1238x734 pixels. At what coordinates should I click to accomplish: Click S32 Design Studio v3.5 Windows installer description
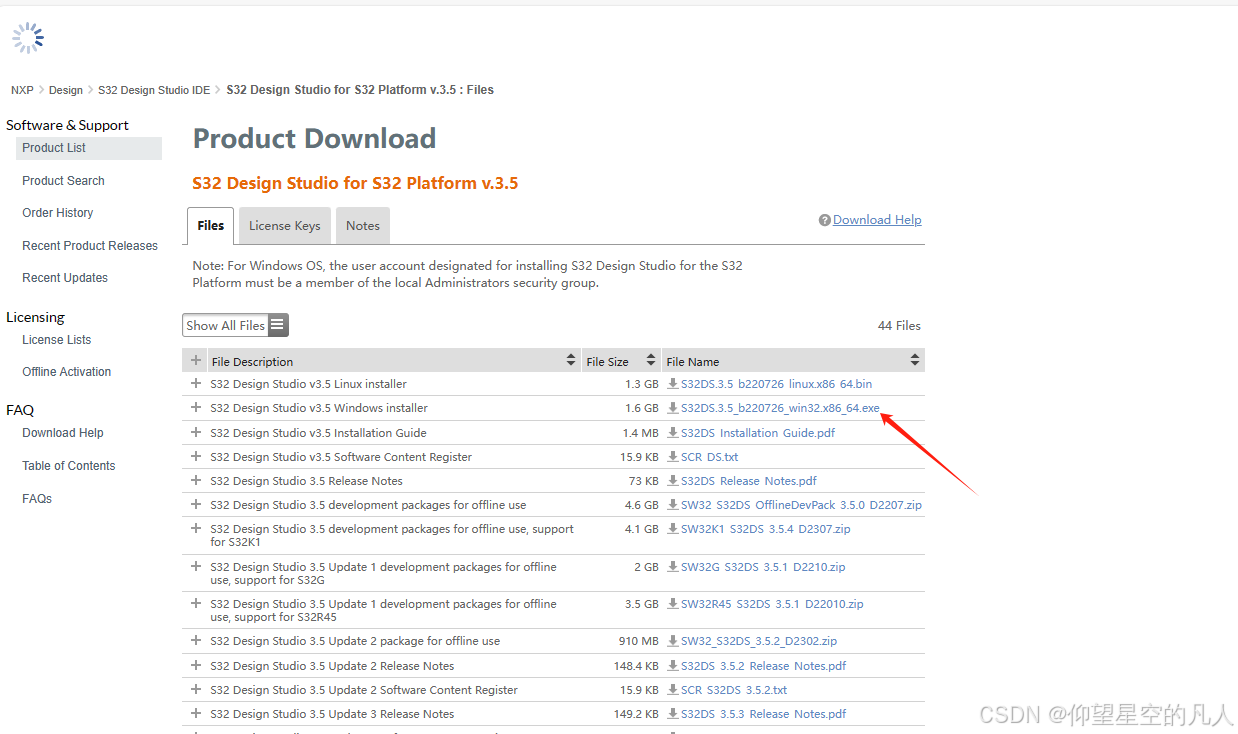(319, 408)
